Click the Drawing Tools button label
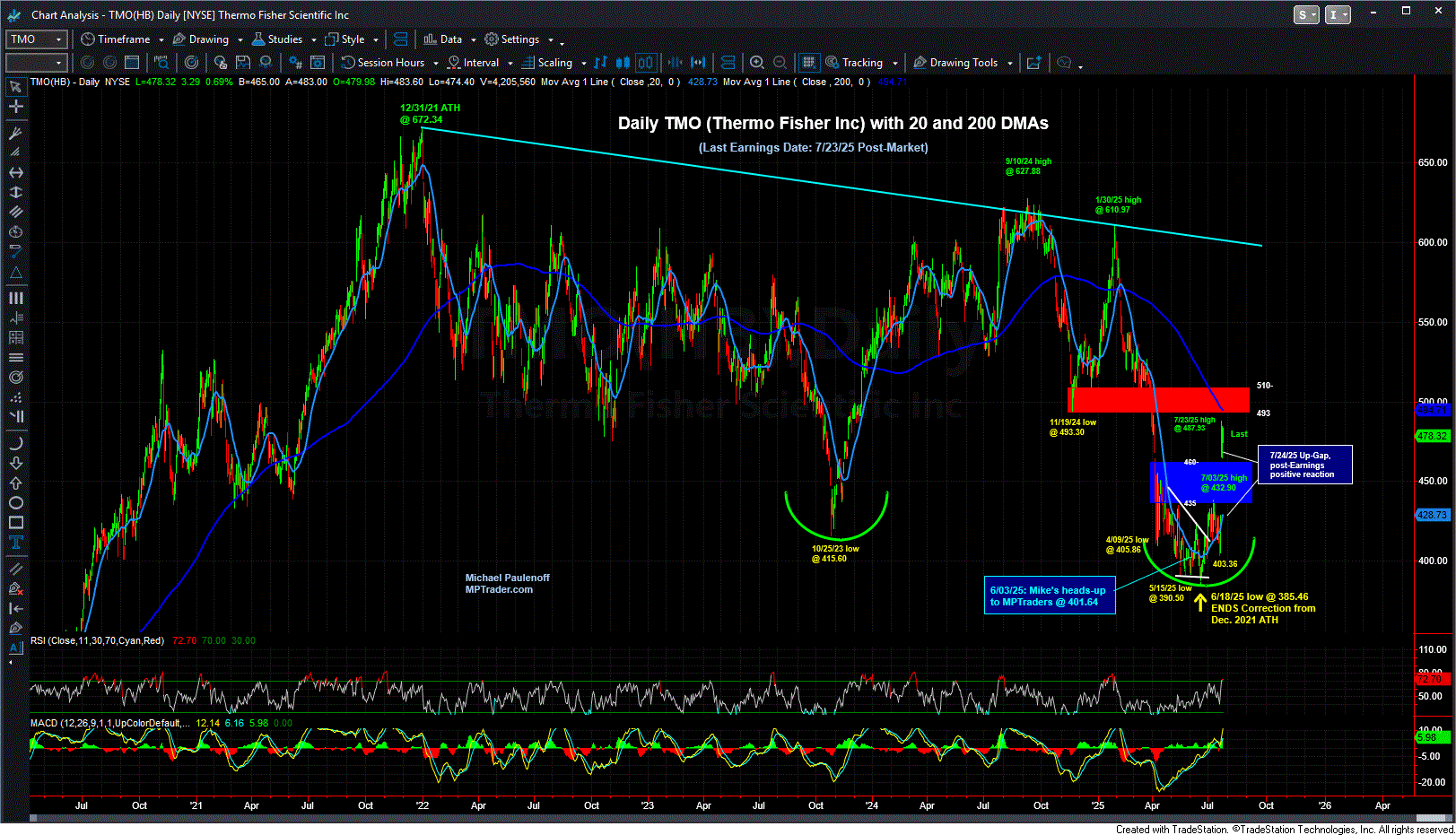This screenshot has height=835, width=1456. [963, 63]
